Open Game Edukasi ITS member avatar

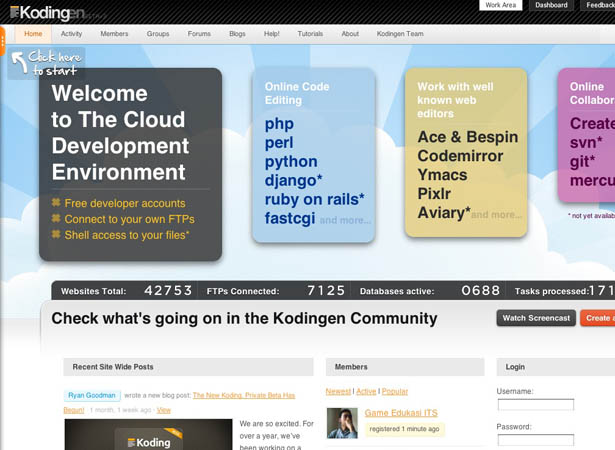(342, 423)
